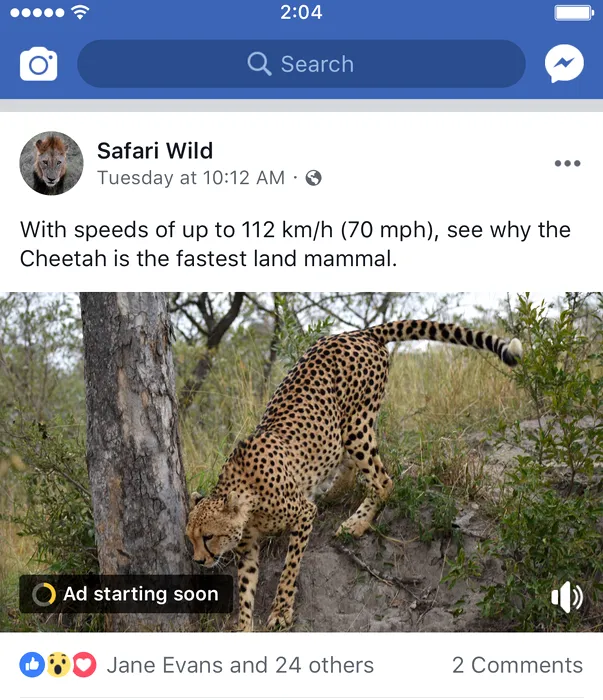
Task: Tap the red Love heart reaction icon
Action: pyautogui.click(x=84, y=664)
